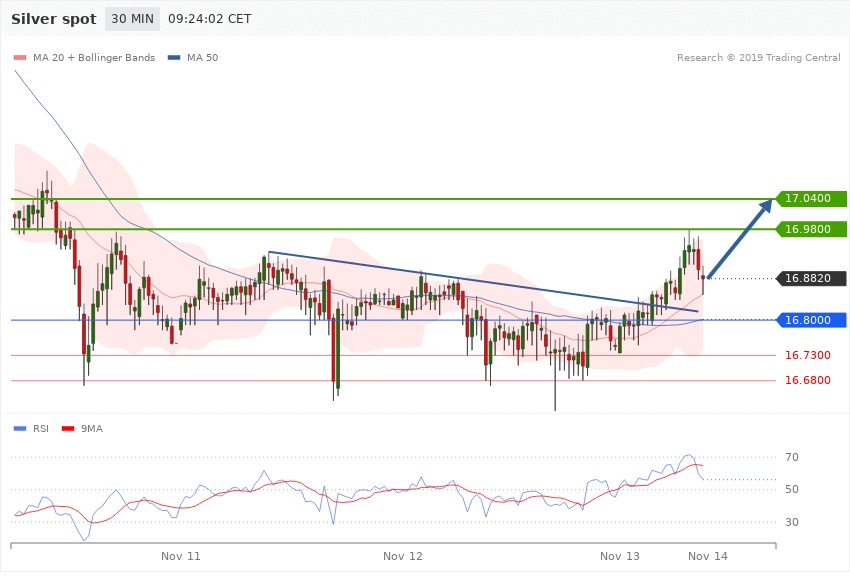Screen dimensions: 850x576
Task: Click the 16.6800 support level label
Action: pyautogui.click(x=806, y=381)
